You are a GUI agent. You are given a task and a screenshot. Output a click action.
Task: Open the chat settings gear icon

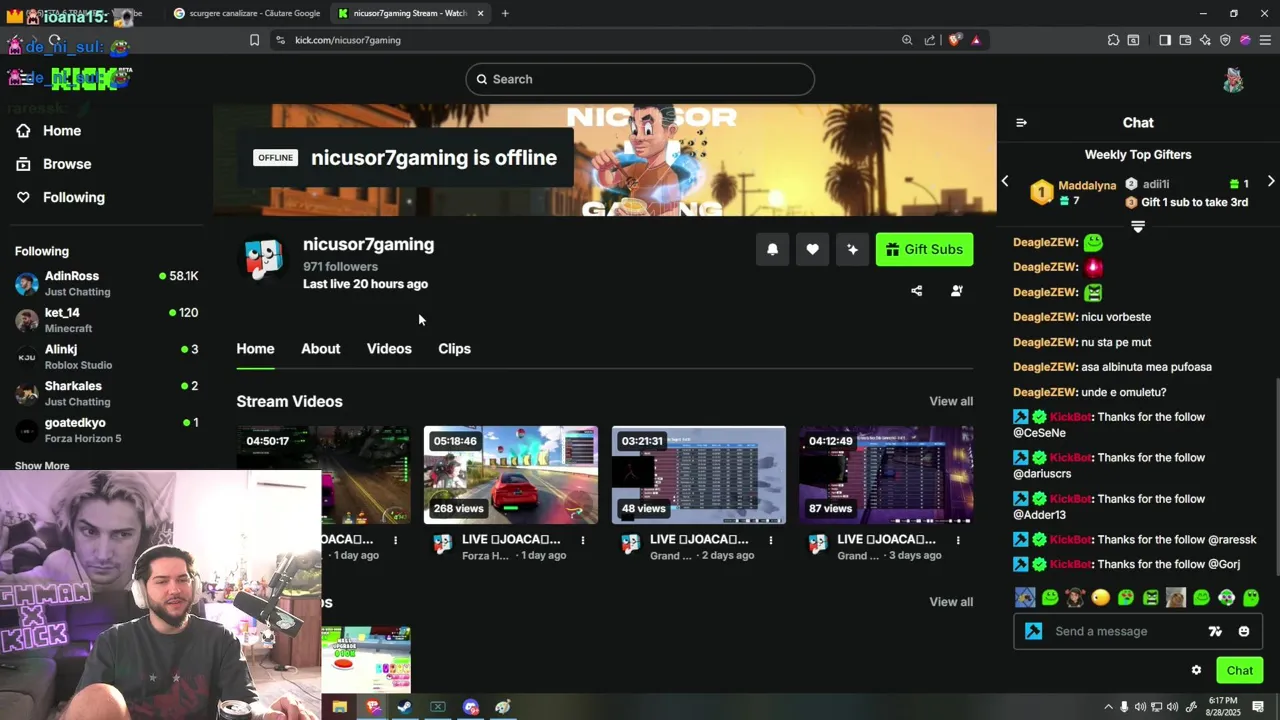1196,670
